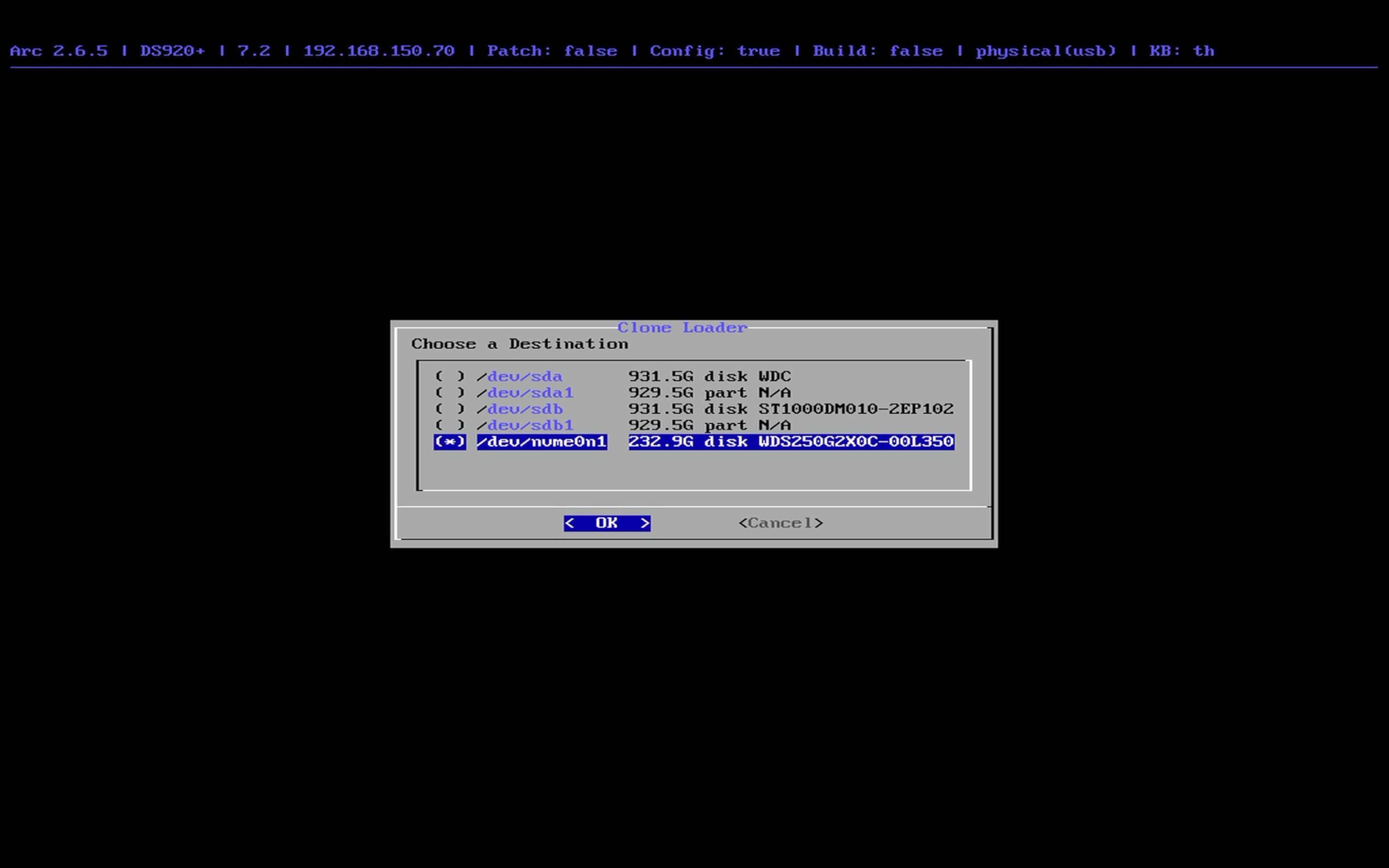Click the ST1000DM010-2EP102 disk description
This screenshot has height=868, width=1389.
pos(855,409)
